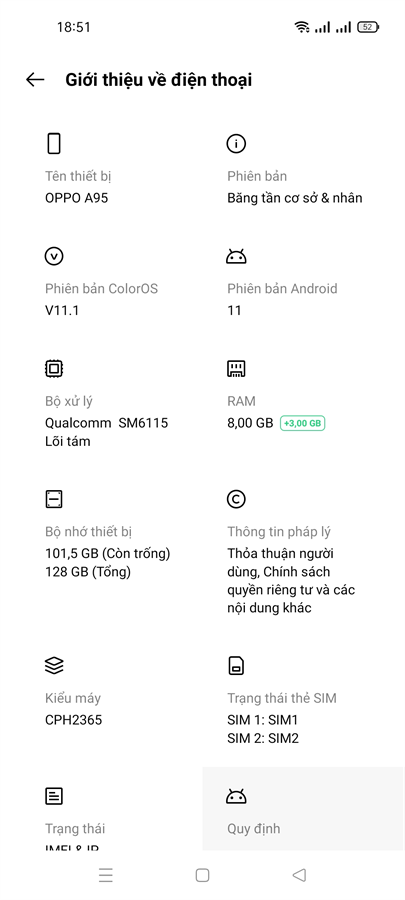405x900 pixels.
Task: Tap the SIM card icon
Action: 236,666
